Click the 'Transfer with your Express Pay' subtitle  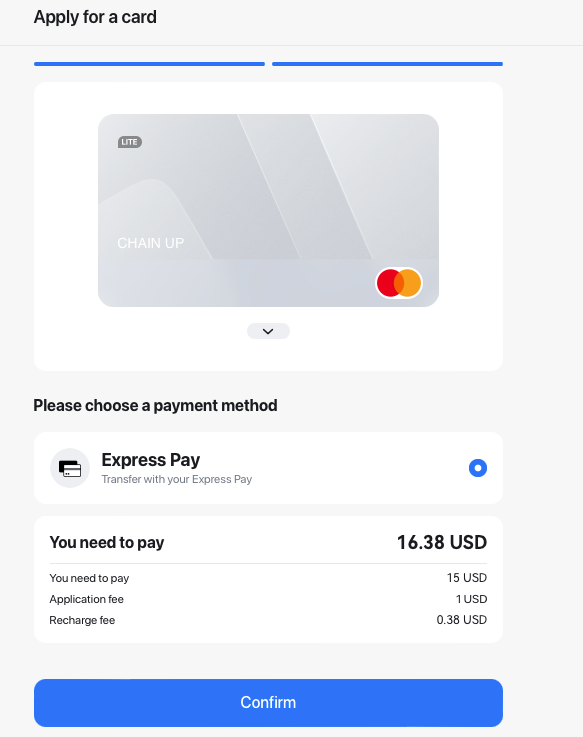tap(177, 479)
